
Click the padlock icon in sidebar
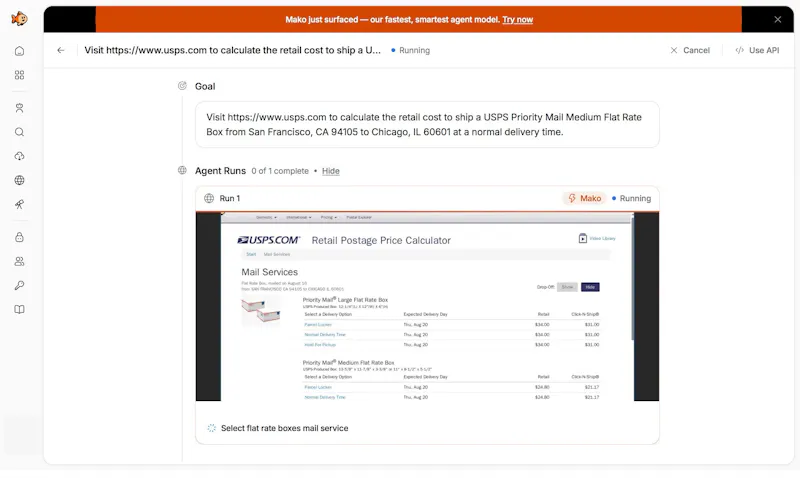tap(19, 237)
